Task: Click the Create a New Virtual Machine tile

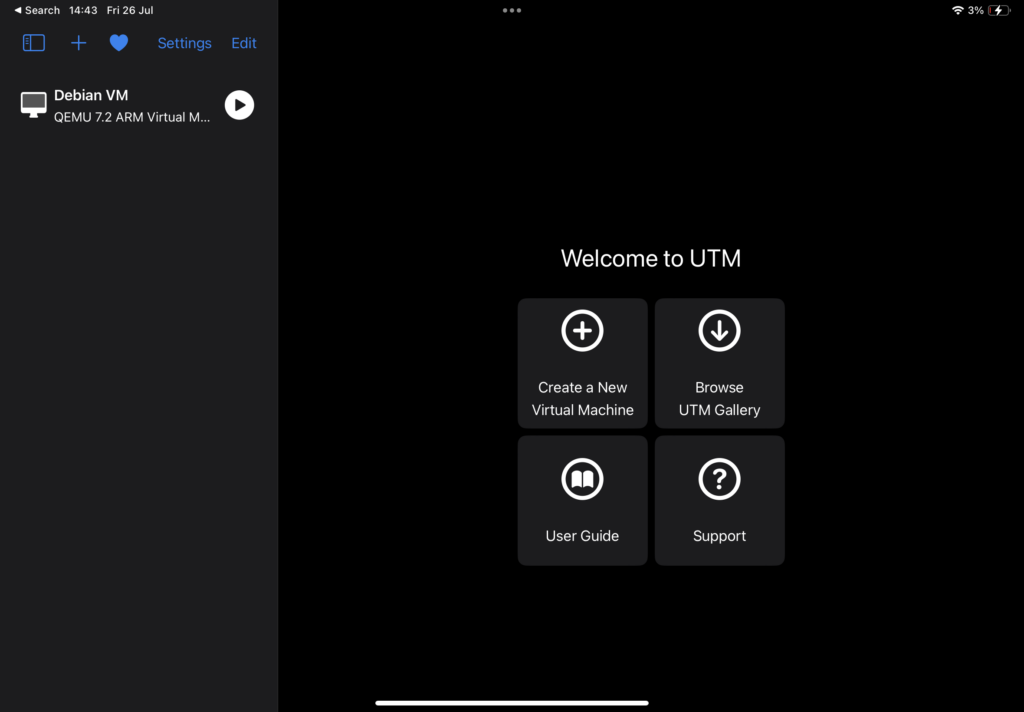Action: pos(583,363)
